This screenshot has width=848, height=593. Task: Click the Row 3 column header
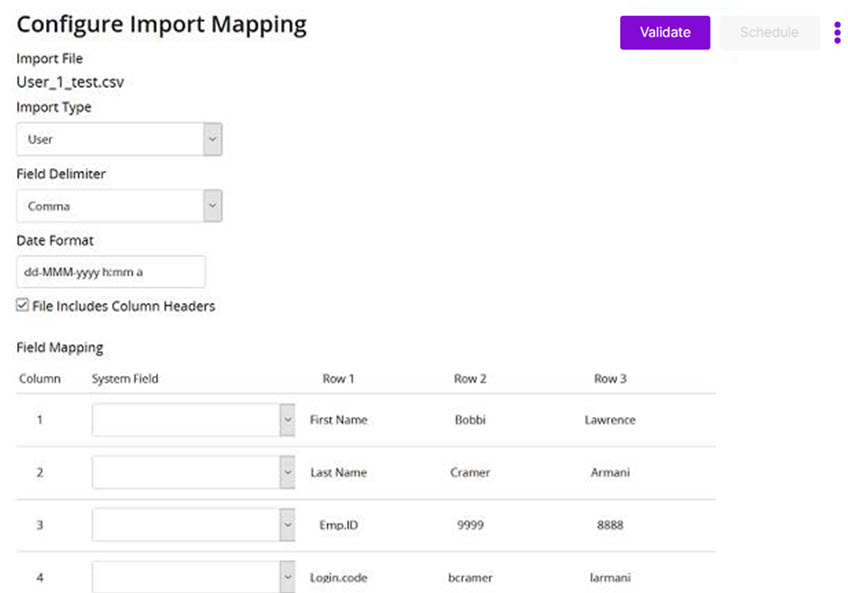pyautogui.click(x=610, y=379)
